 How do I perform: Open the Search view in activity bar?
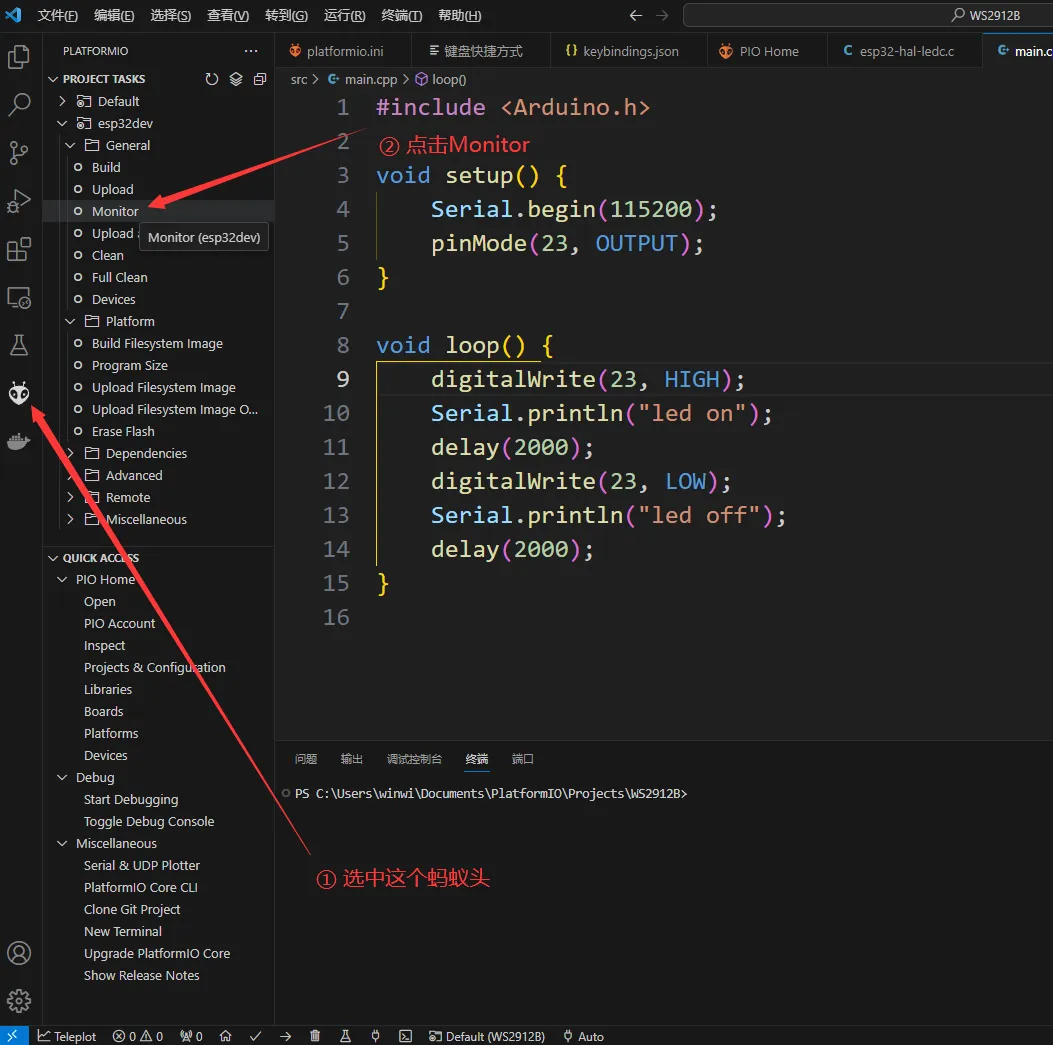point(19,105)
